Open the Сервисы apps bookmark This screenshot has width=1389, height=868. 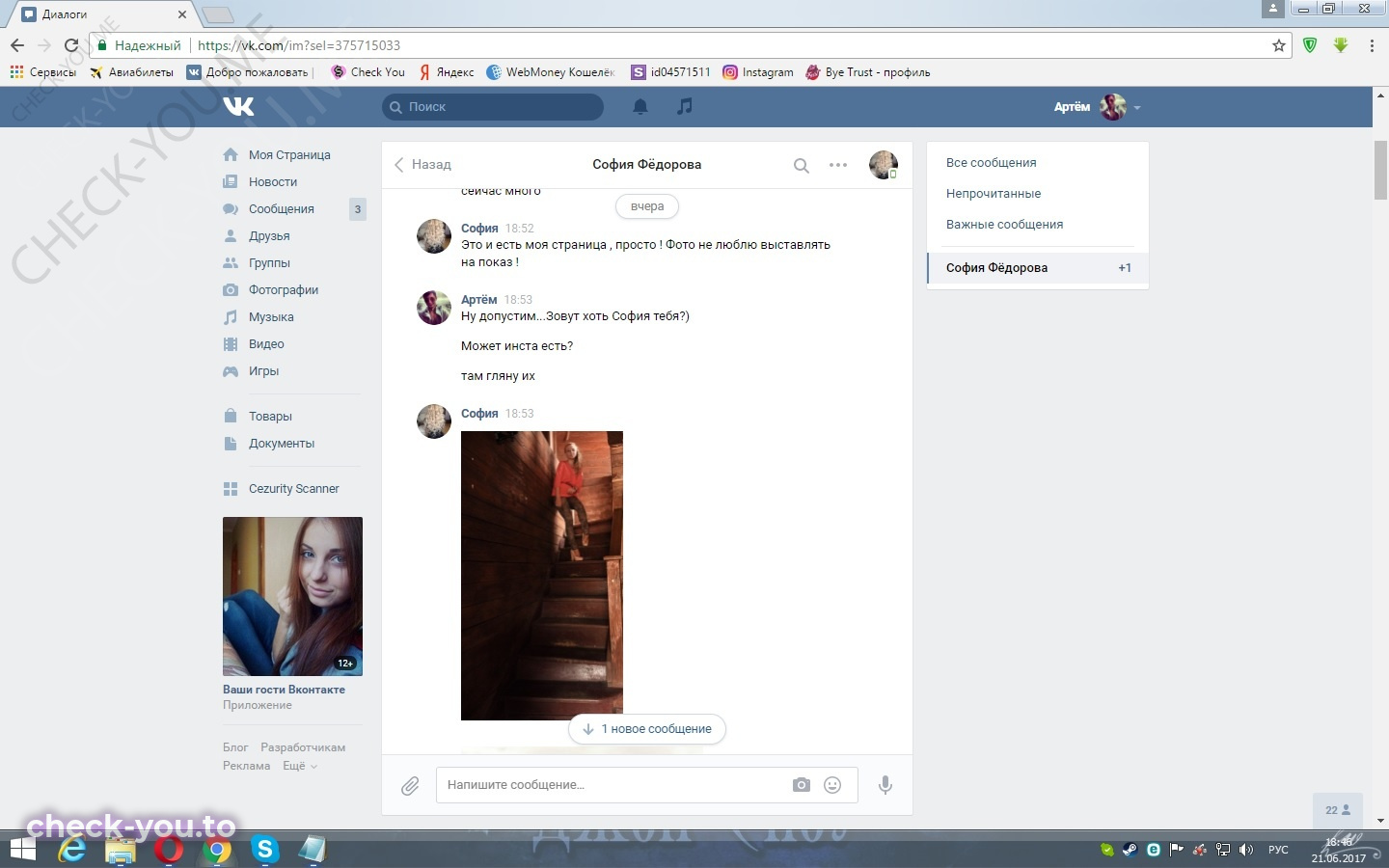coord(42,72)
